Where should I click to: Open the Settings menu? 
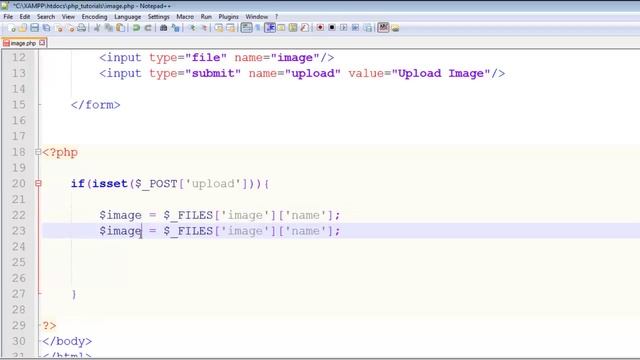[158, 17]
